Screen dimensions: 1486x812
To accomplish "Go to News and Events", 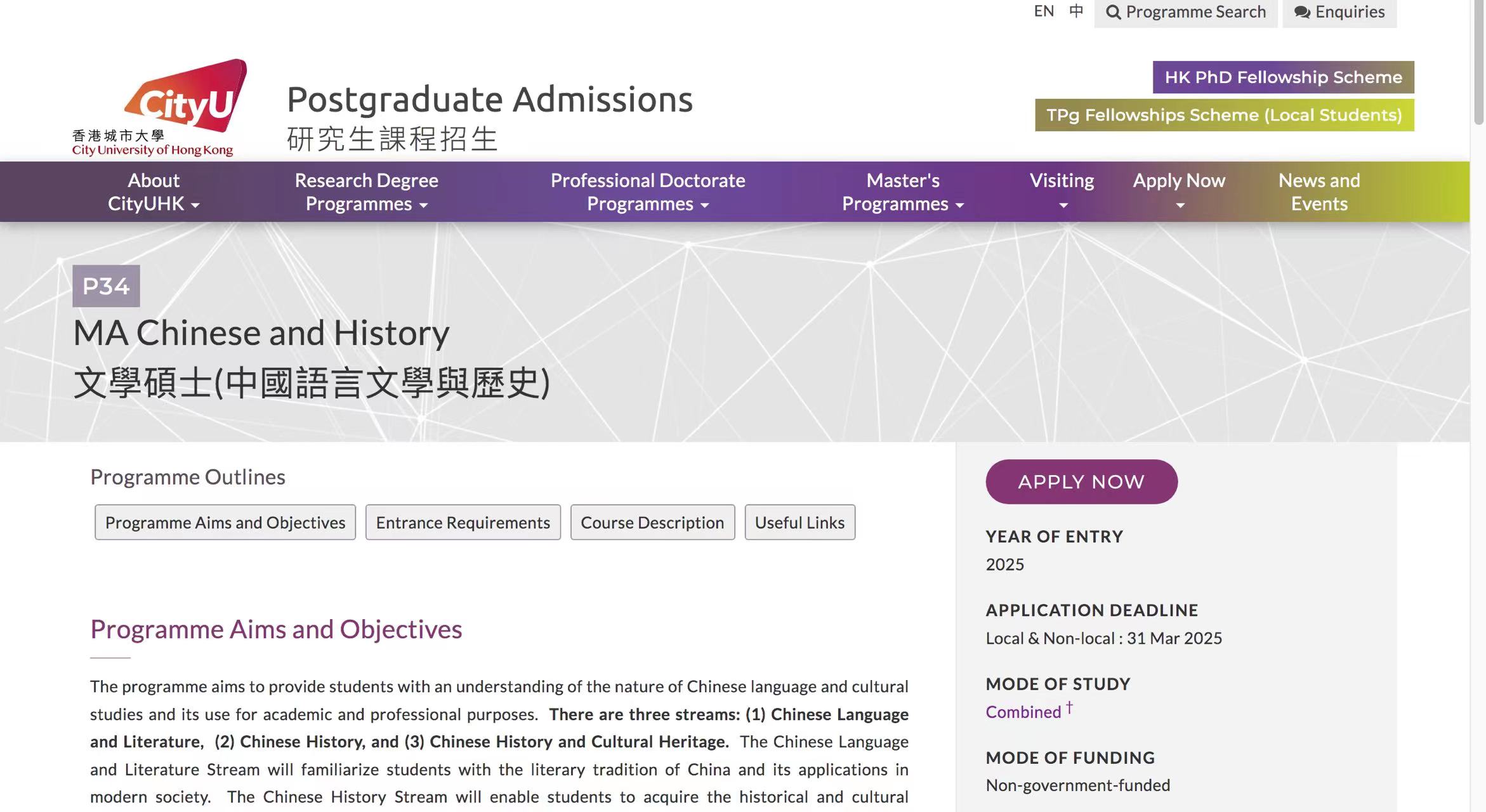I will click(x=1318, y=192).
